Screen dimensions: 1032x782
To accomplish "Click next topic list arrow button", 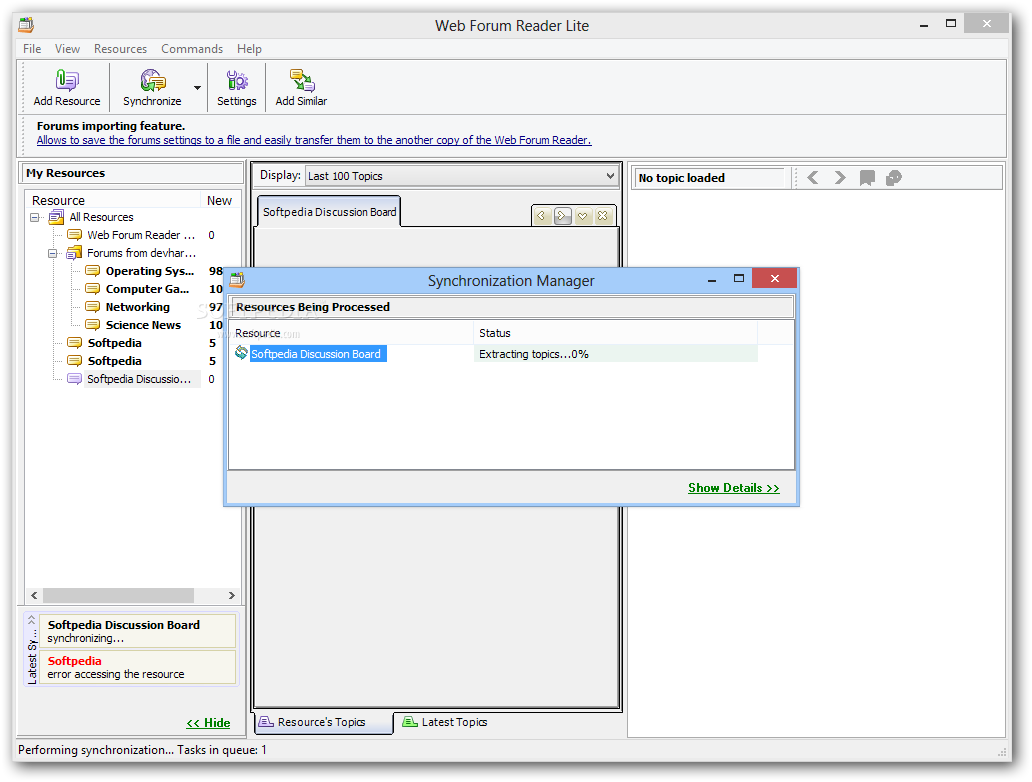I will coord(562,215).
